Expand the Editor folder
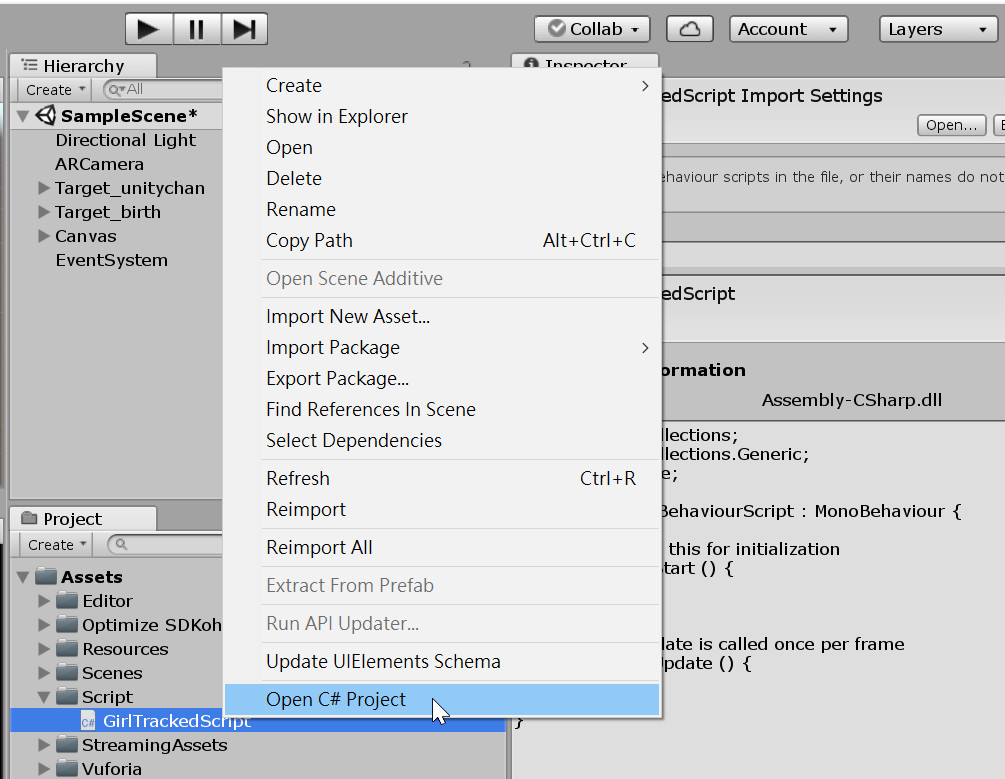 click(44, 601)
